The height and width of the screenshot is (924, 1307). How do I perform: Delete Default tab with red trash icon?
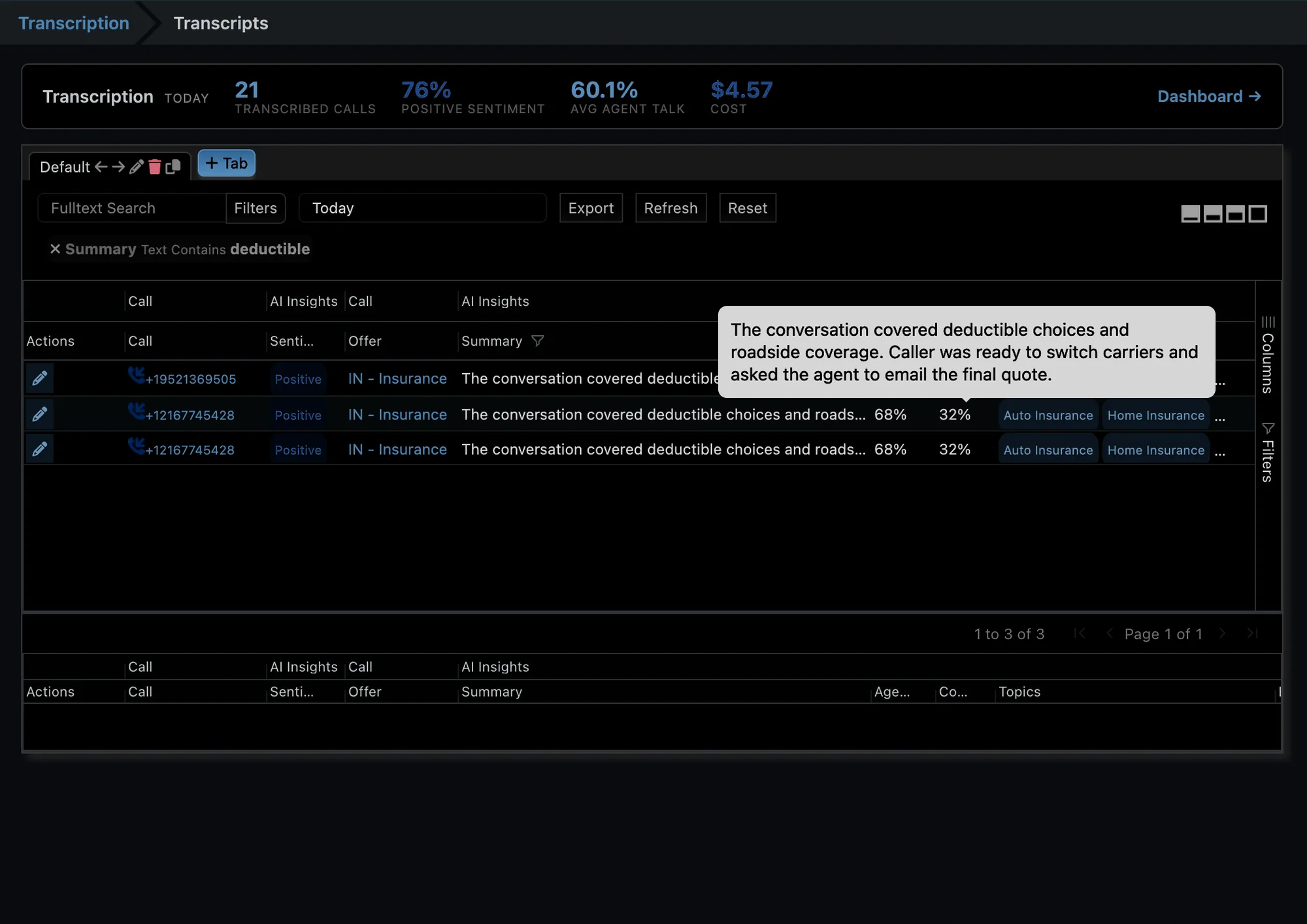[154, 167]
